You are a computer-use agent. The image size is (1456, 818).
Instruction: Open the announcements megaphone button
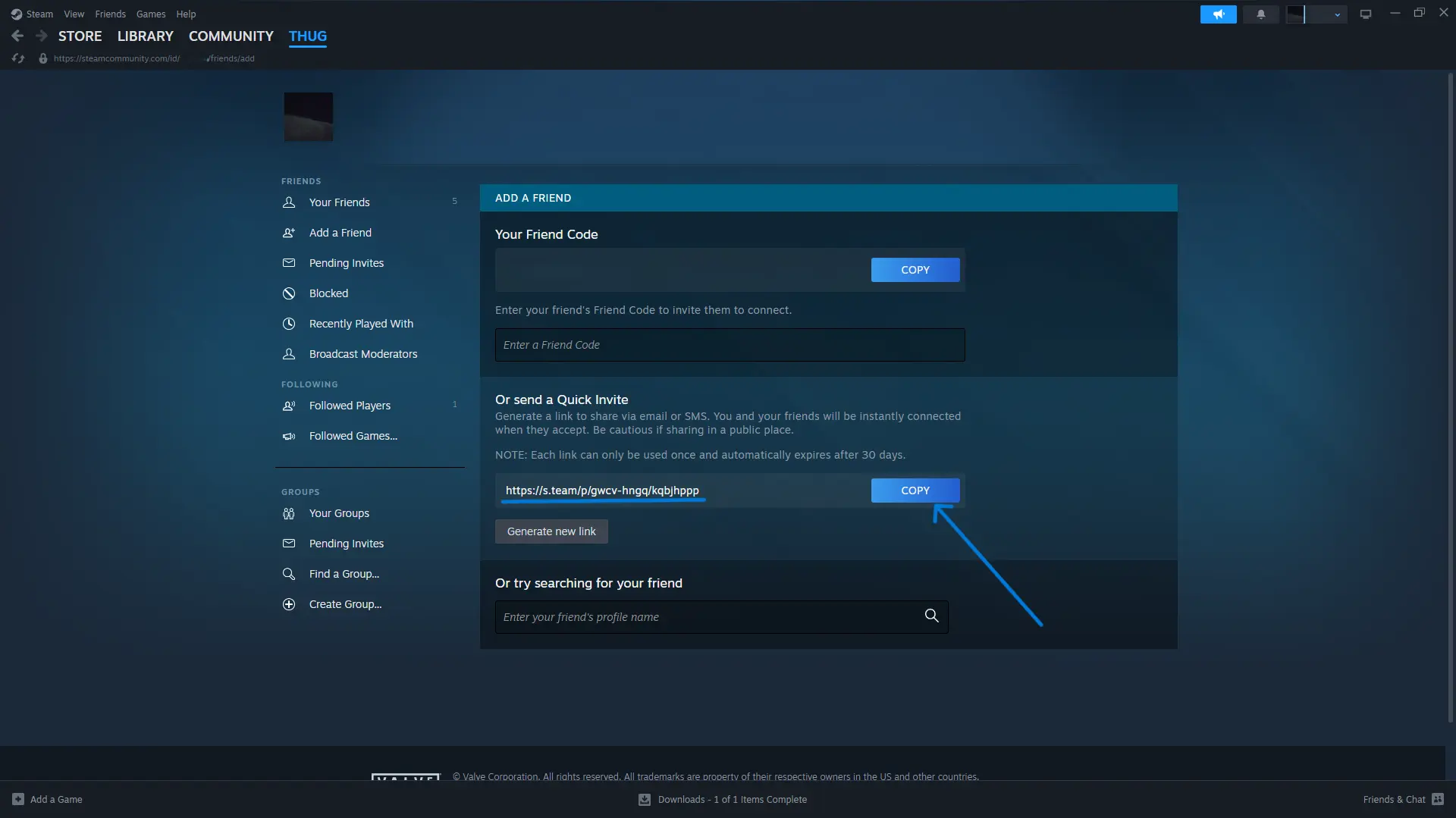point(1218,14)
